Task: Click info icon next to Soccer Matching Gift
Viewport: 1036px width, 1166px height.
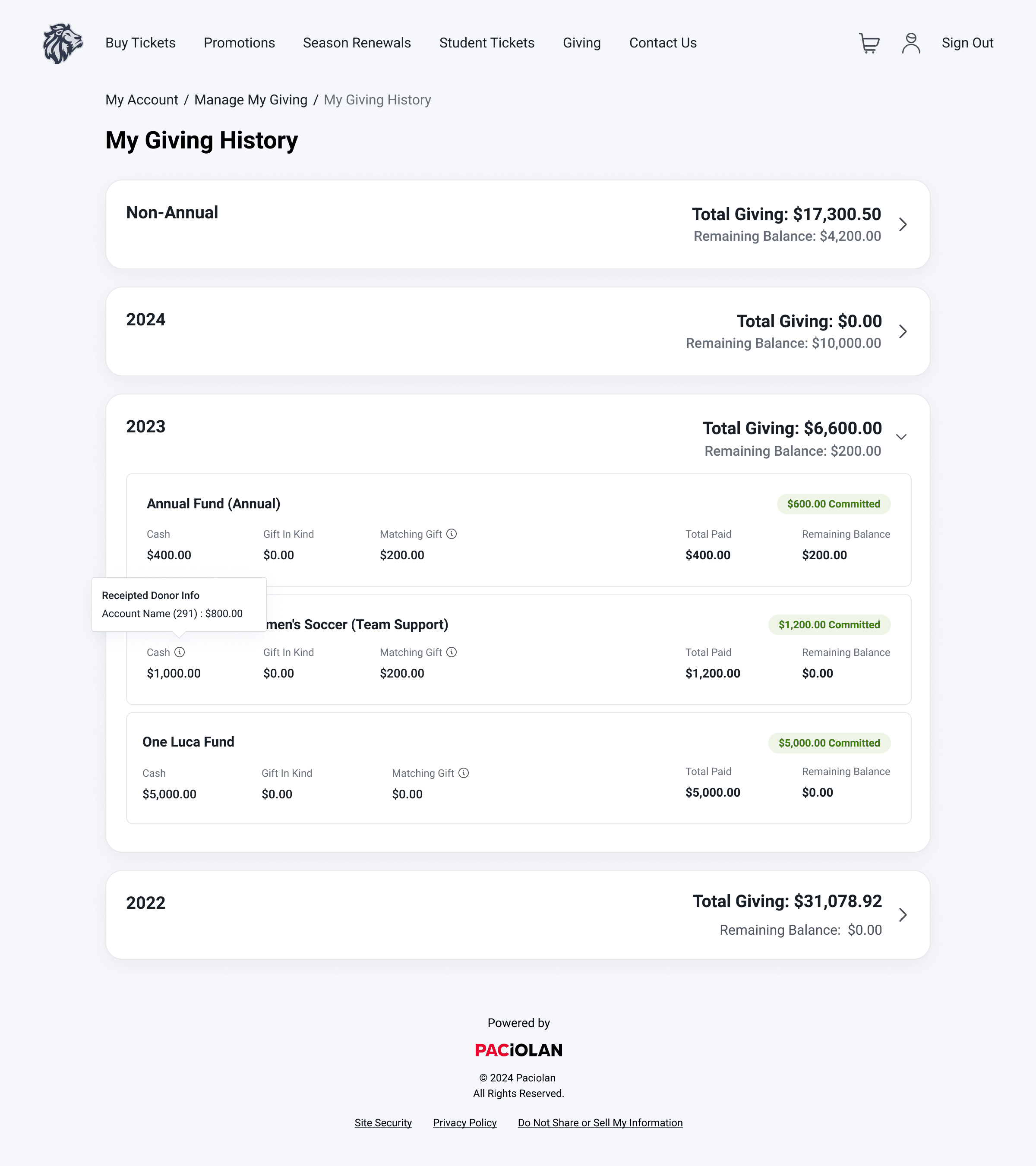Action: 451,652
